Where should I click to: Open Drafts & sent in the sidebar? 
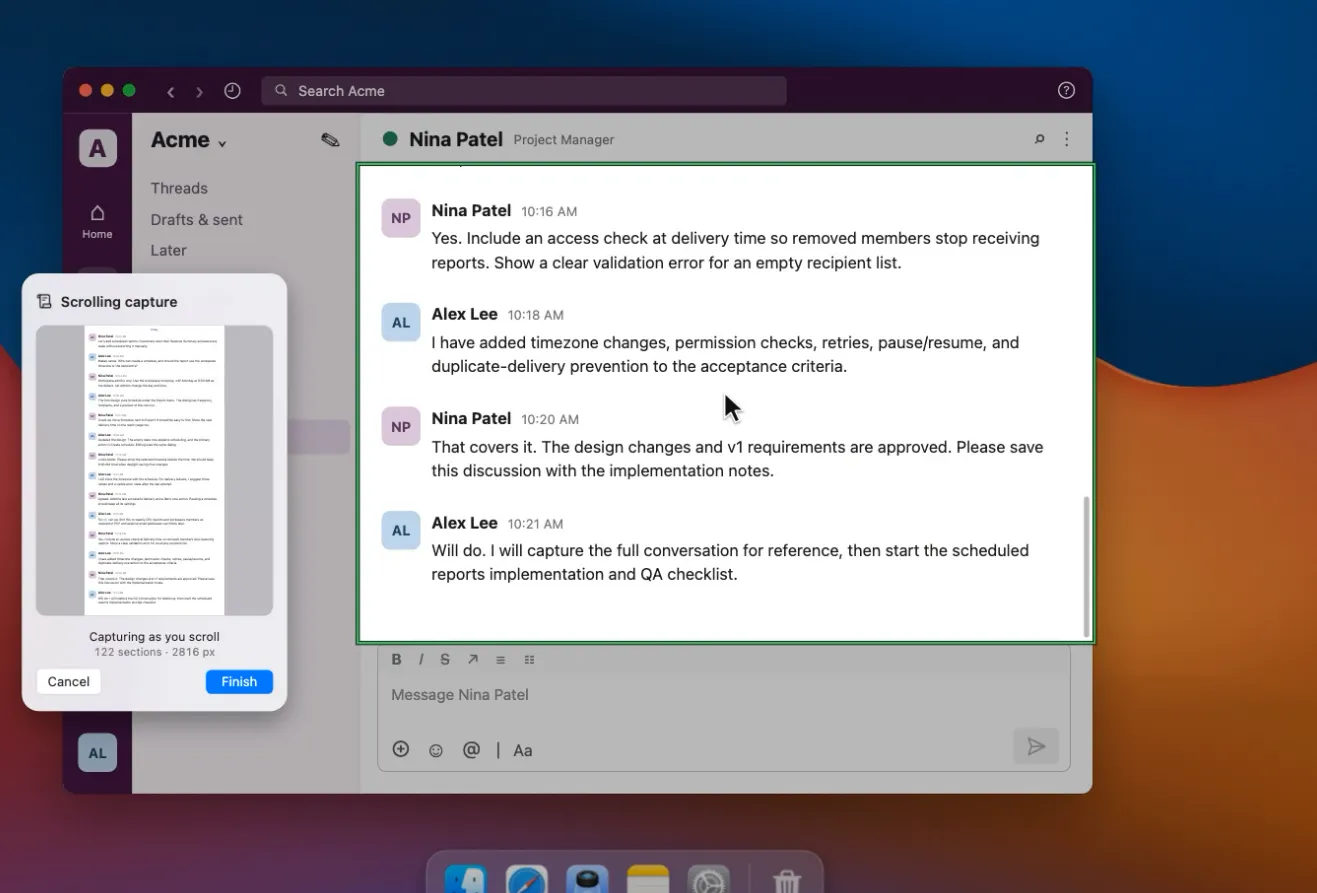coord(197,219)
